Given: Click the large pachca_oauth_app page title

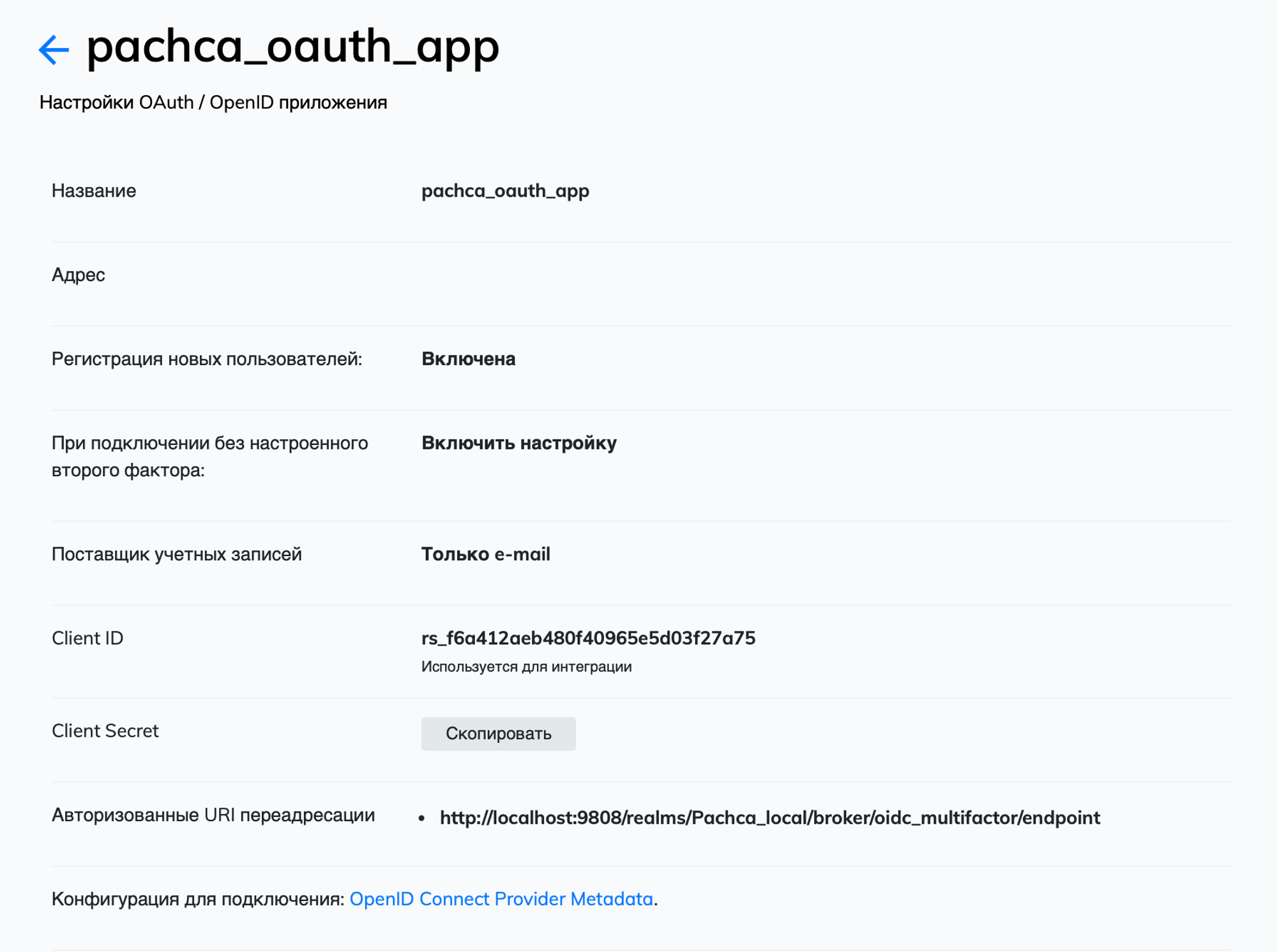Looking at the screenshot, I should 292,47.
